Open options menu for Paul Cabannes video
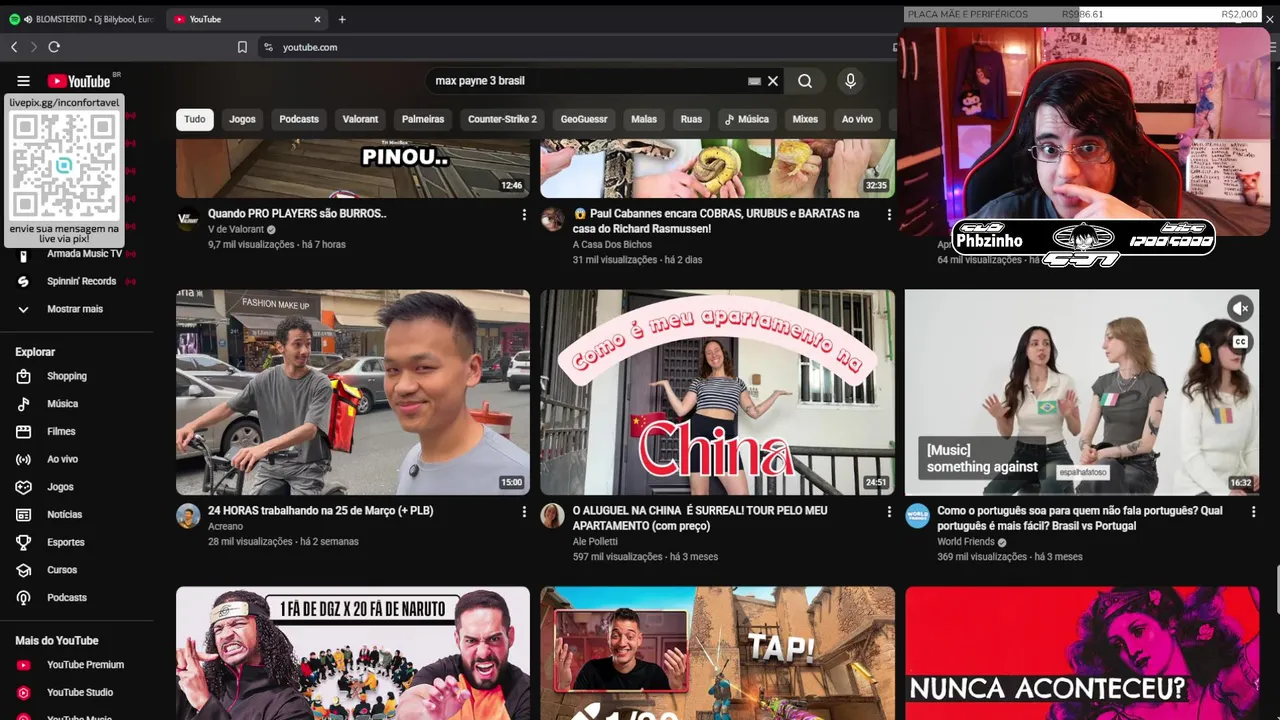The height and width of the screenshot is (720, 1280). (889, 214)
